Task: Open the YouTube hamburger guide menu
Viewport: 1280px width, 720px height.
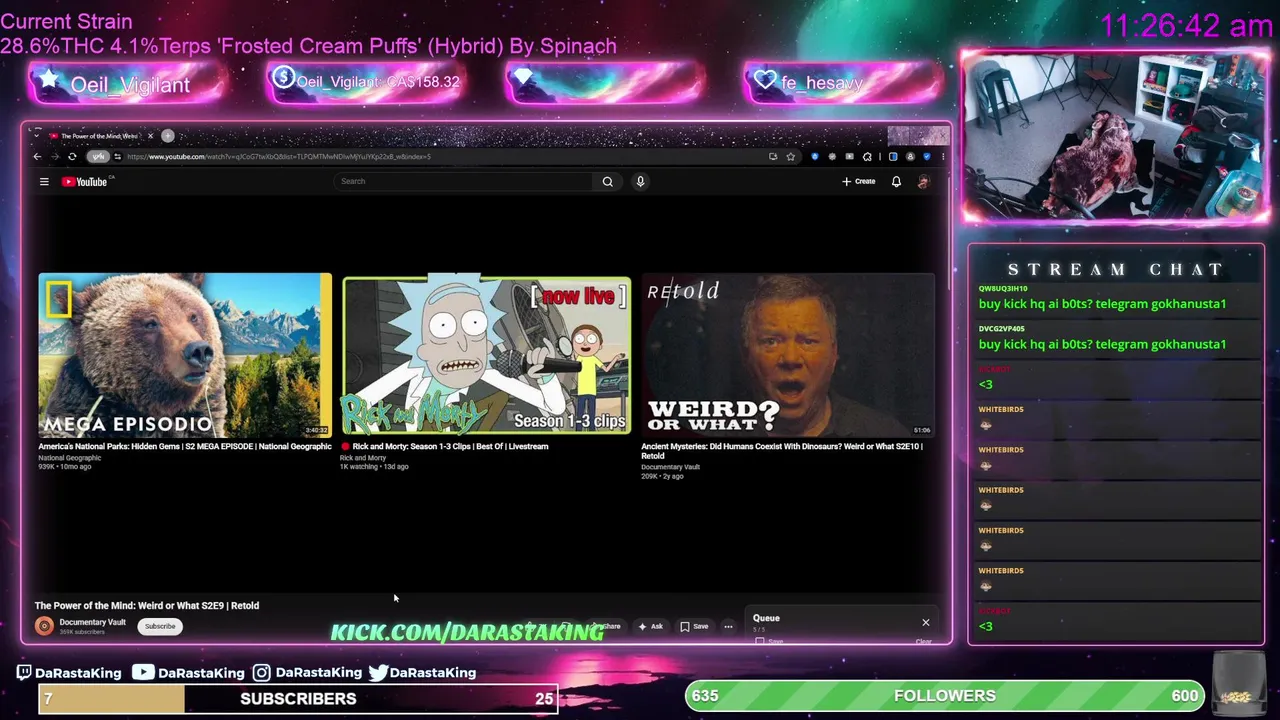Action: pyautogui.click(x=44, y=182)
